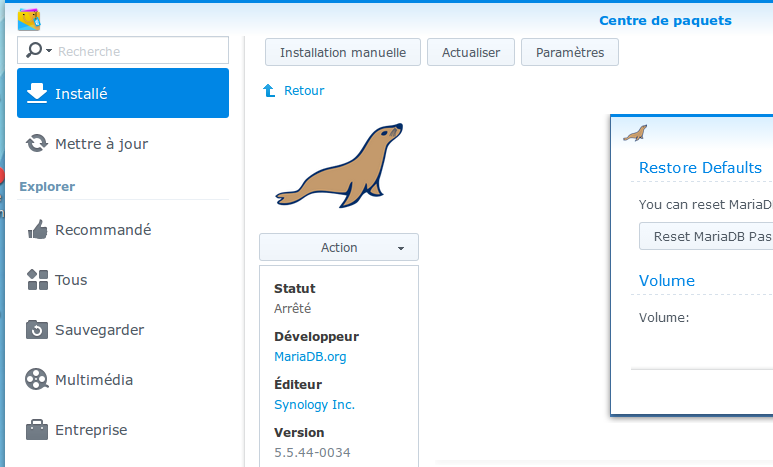773x467 pixels.
Task: Select the Installé category
Action: tap(123, 93)
